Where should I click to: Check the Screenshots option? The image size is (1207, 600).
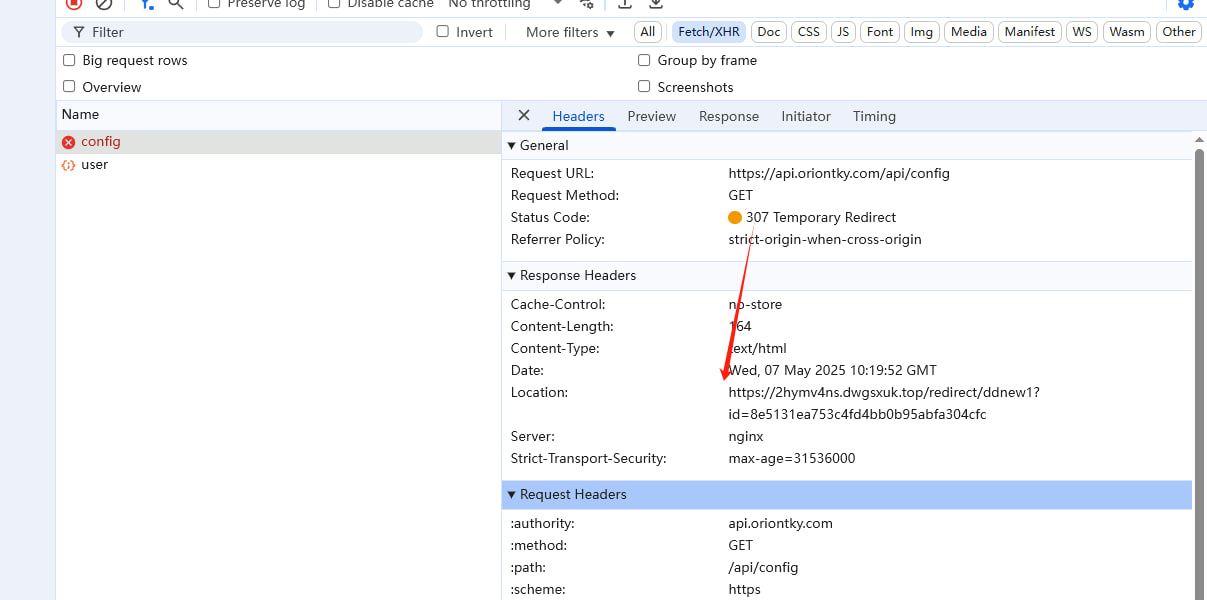(644, 87)
